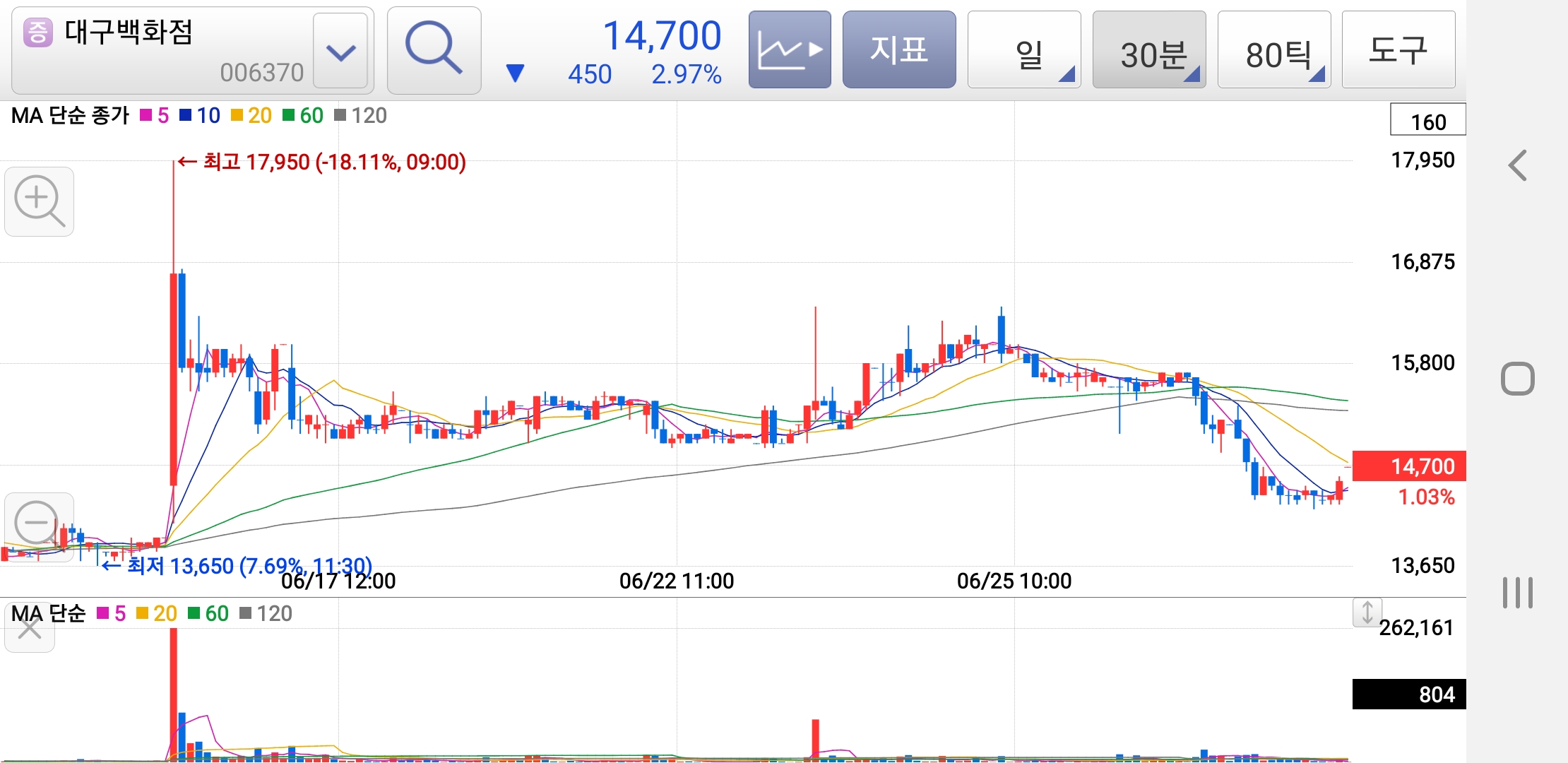Image resolution: width=1568 pixels, height=763 pixels.
Task: Select the 최저 13,650 low marker label
Action: pos(238,566)
